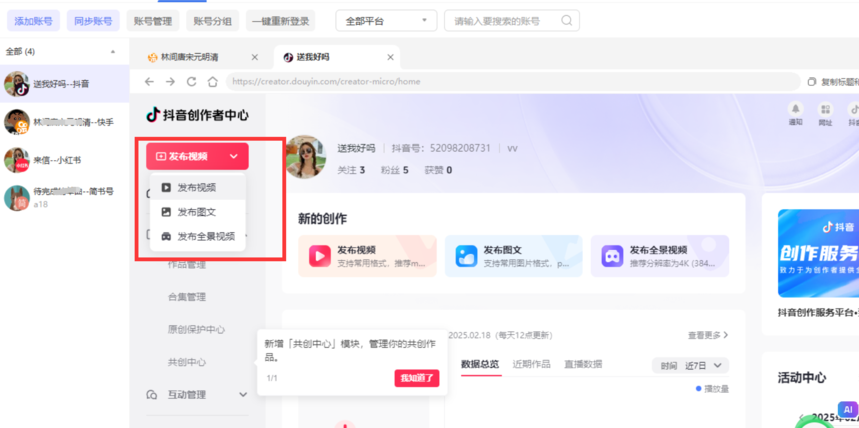
Task: Click the home icon
Action: (x=213, y=82)
